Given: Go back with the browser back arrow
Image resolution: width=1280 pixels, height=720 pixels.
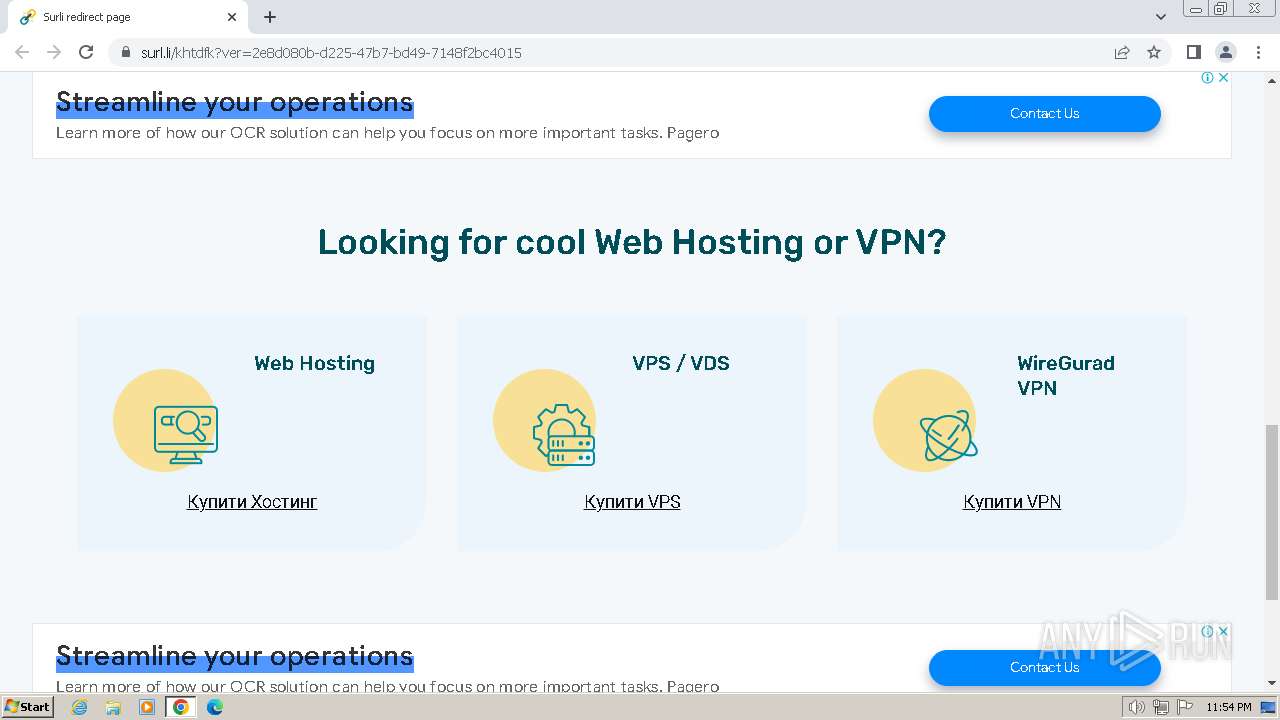Looking at the screenshot, I should click(x=22, y=52).
